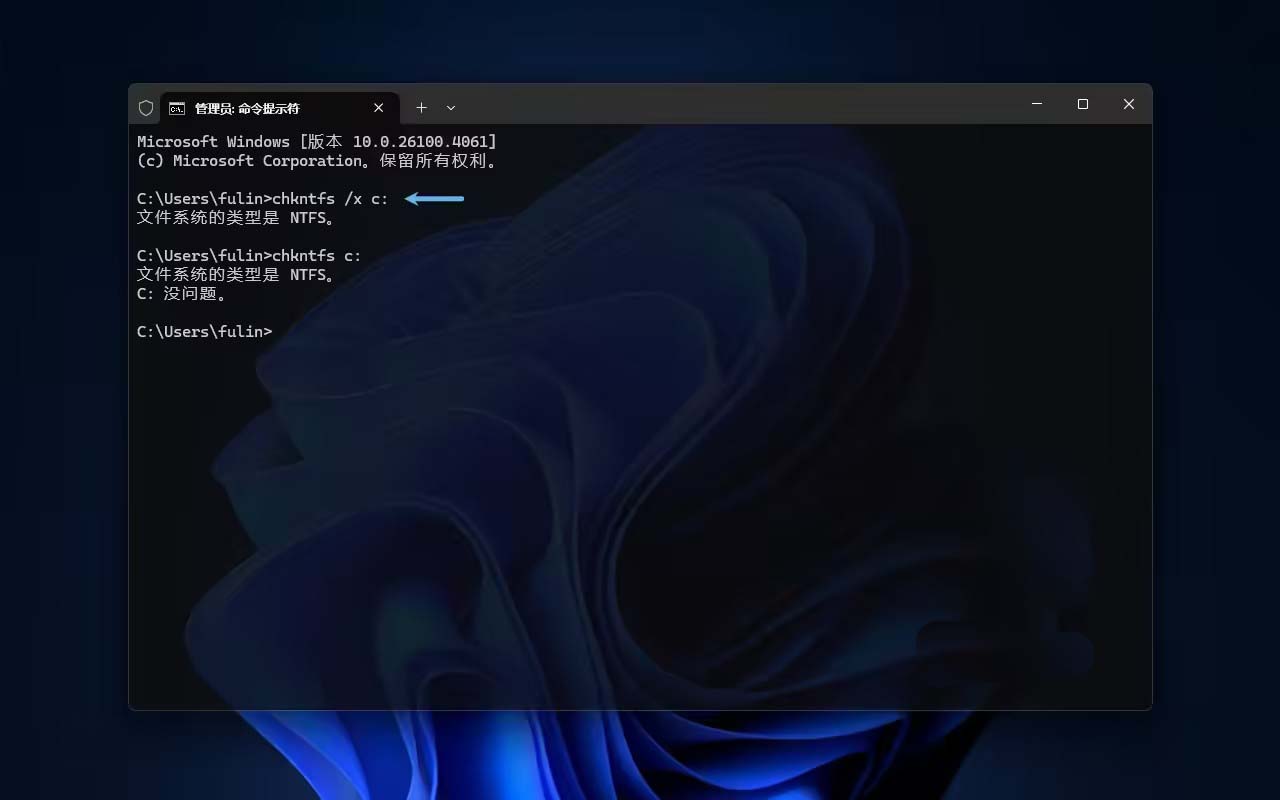1280x800 pixels.
Task: Close the terminal window
Action: [1129, 104]
